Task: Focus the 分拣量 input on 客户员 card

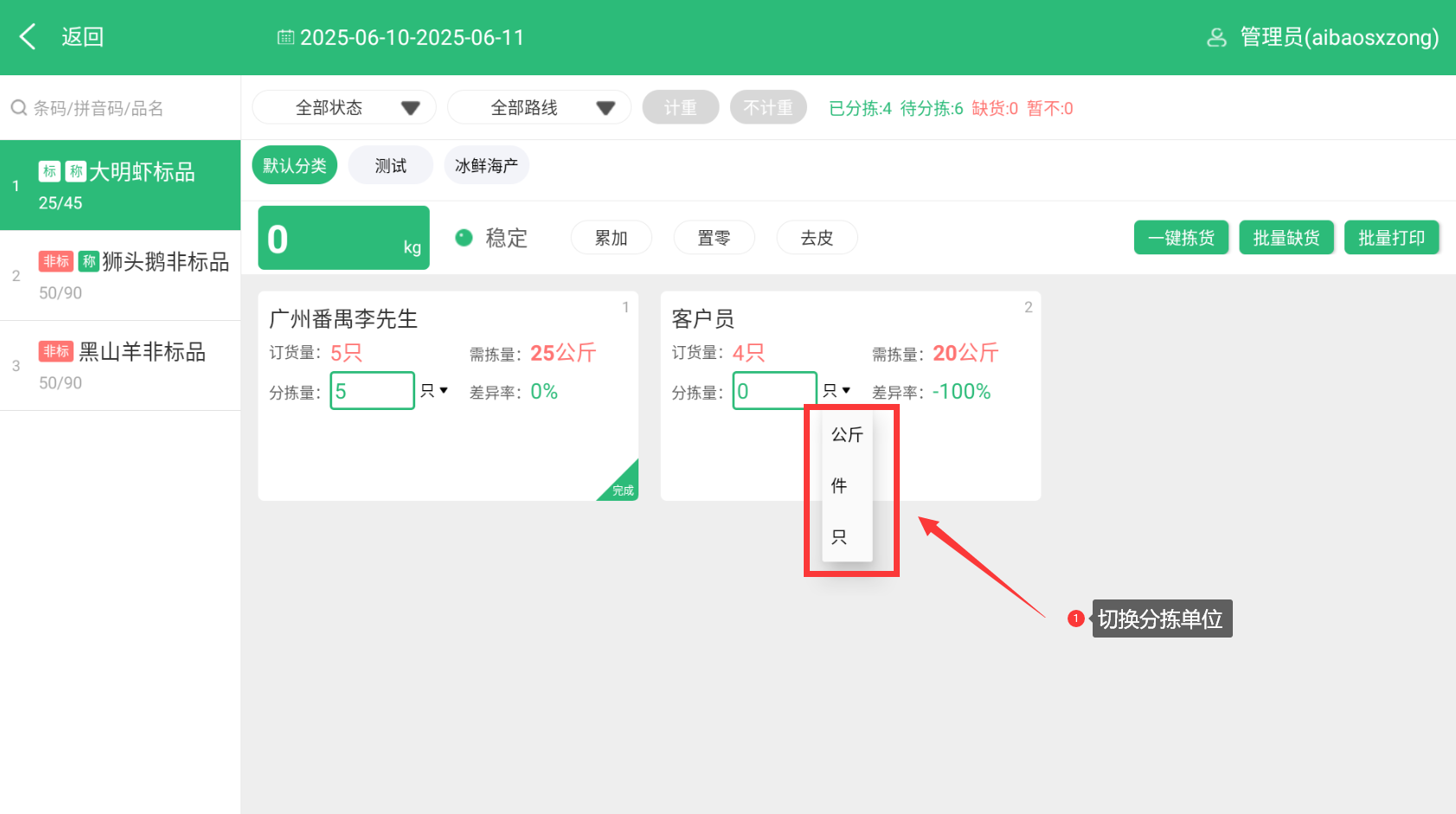Action: (774, 391)
